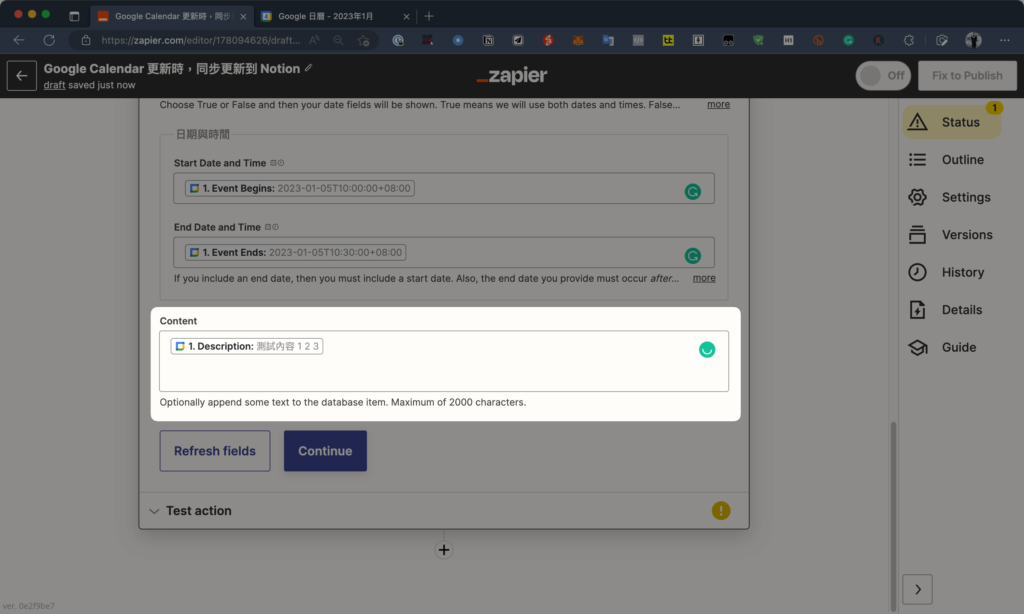Screen dimensions: 1024x614
Task: Open the Settings panel
Action: click(952, 197)
